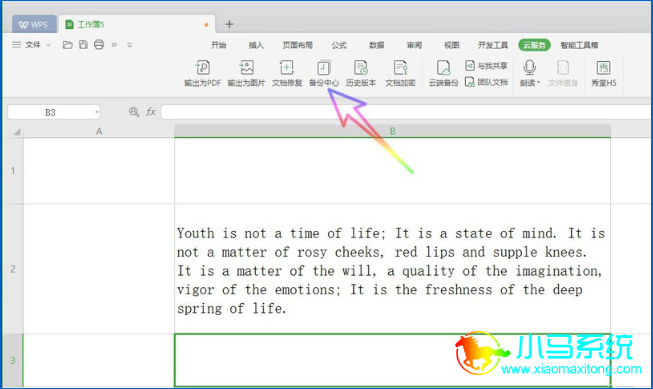Click the open folder icon in quick toolbar
This screenshot has height=389, width=653.
pyautogui.click(x=67, y=45)
